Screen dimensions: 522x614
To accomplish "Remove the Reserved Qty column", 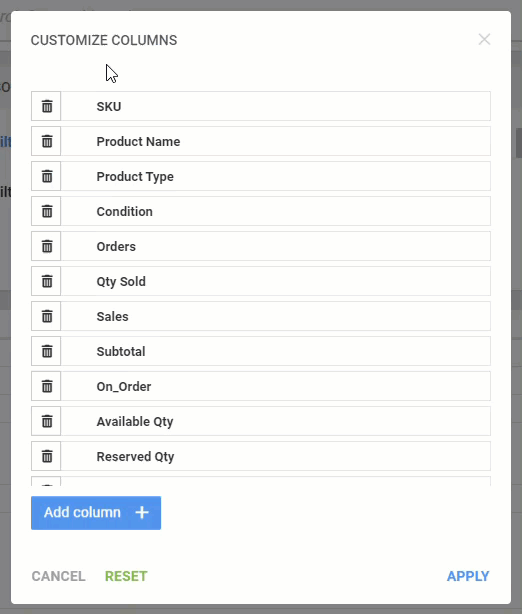I will [x=46, y=456].
